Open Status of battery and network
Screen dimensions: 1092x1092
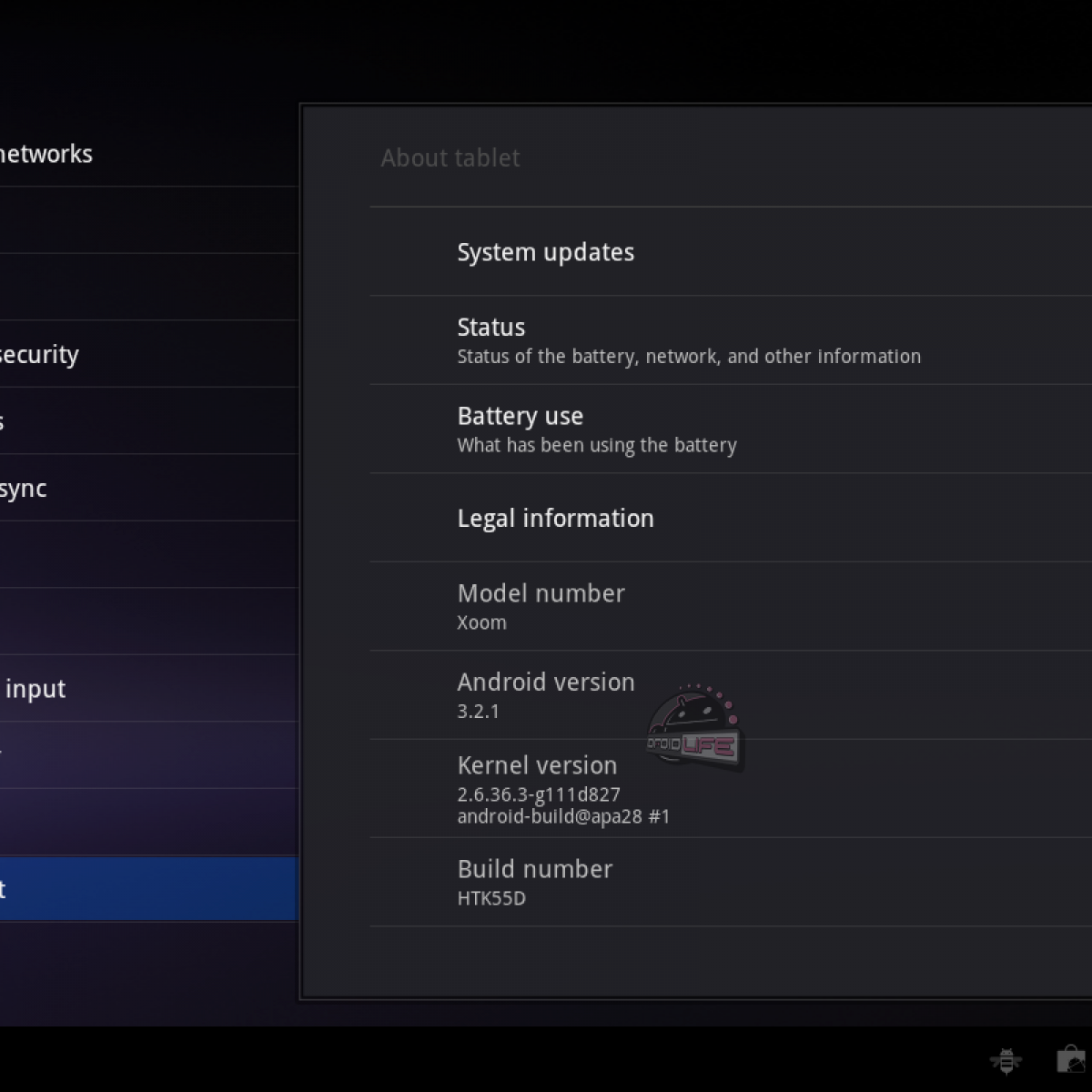click(x=731, y=340)
